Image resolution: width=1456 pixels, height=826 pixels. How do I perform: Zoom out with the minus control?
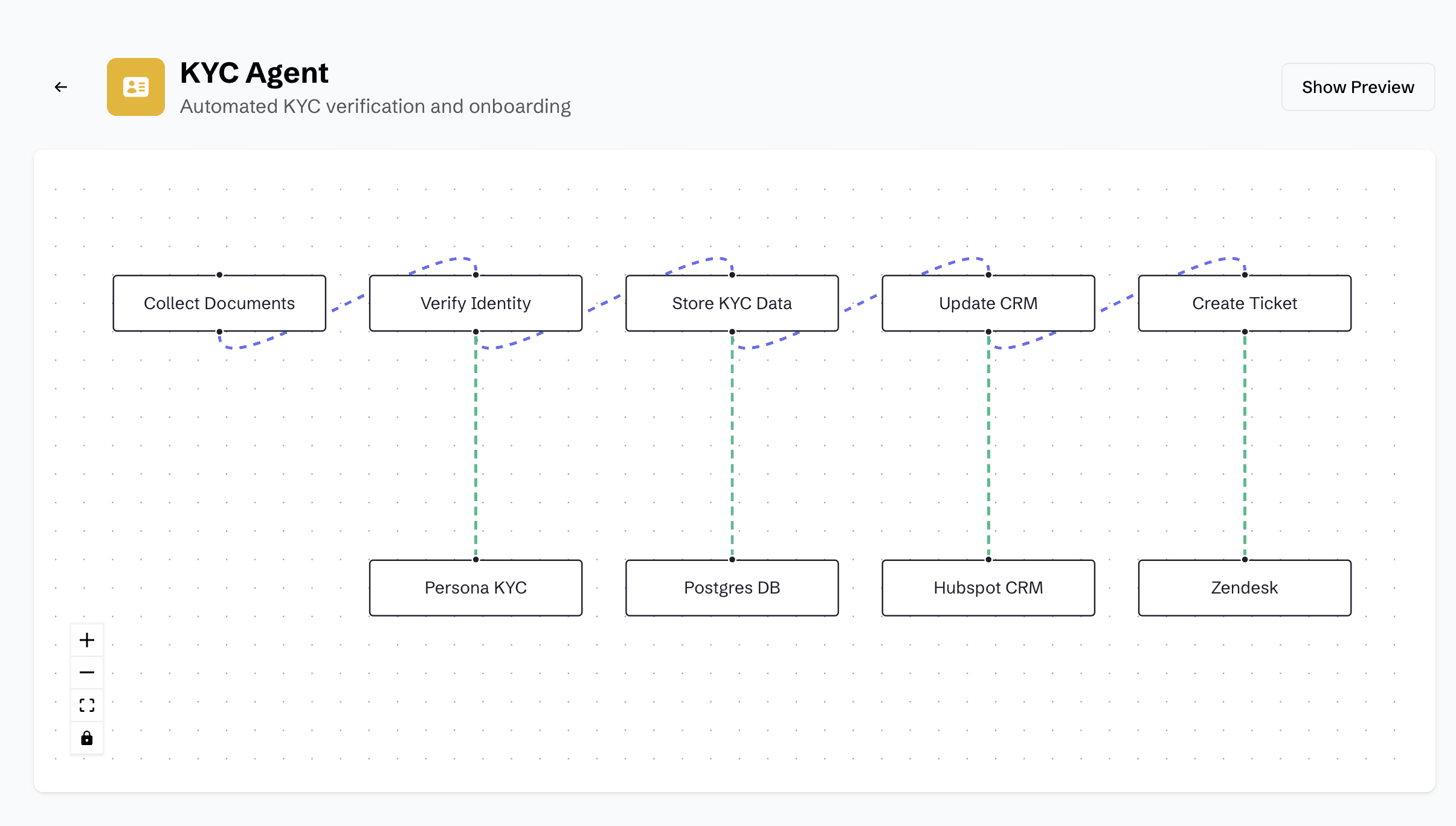click(87, 673)
